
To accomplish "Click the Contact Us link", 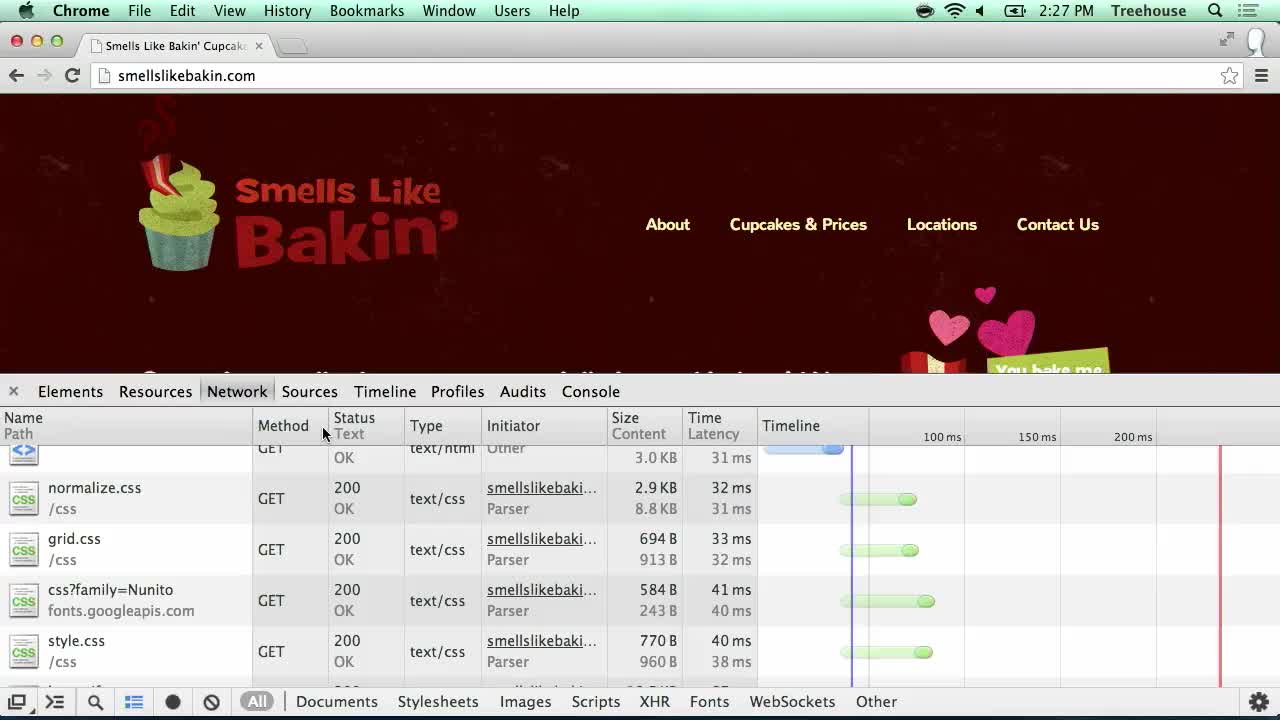I will 1058,225.
